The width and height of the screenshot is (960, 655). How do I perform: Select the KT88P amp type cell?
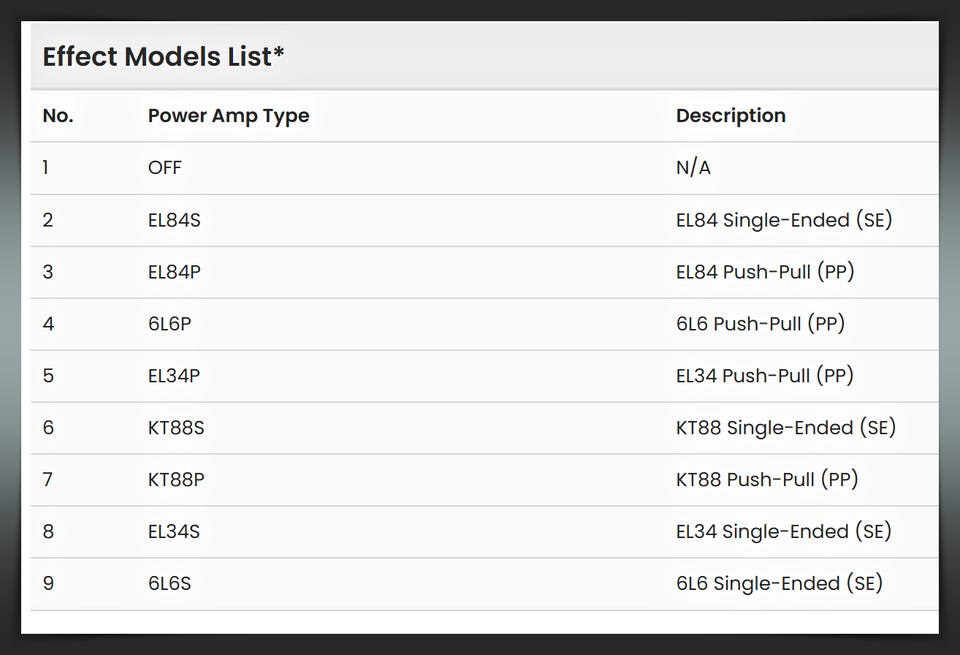pyautogui.click(x=176, y=480)
